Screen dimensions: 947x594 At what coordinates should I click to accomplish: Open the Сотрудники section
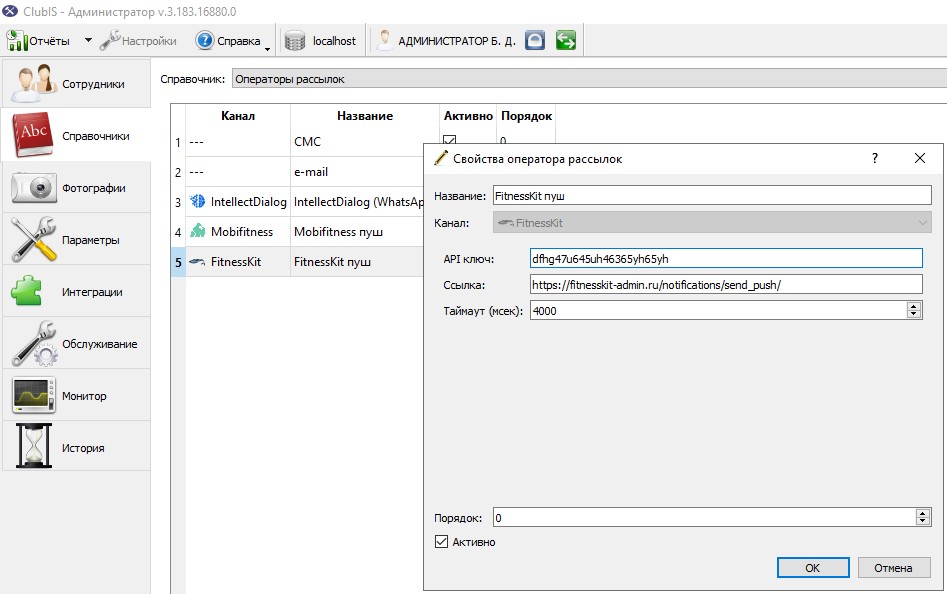(x=76, y=83)
